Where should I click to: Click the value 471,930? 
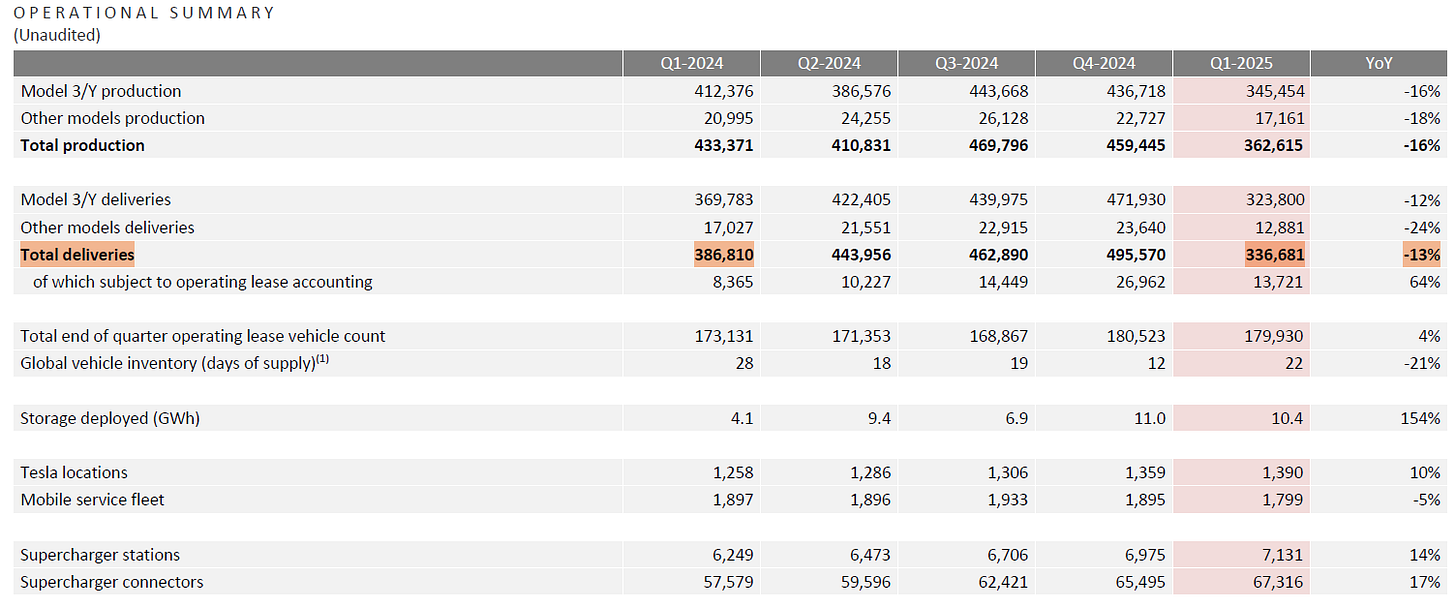tap(1136, 200)
